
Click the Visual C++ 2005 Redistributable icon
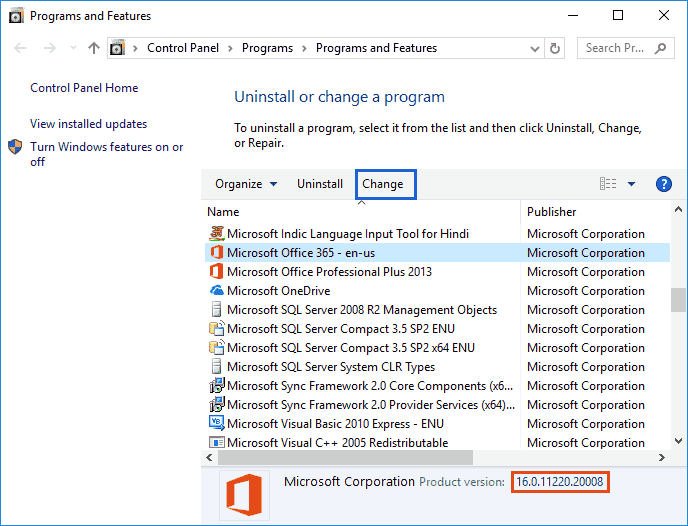[x=217, y=442]
